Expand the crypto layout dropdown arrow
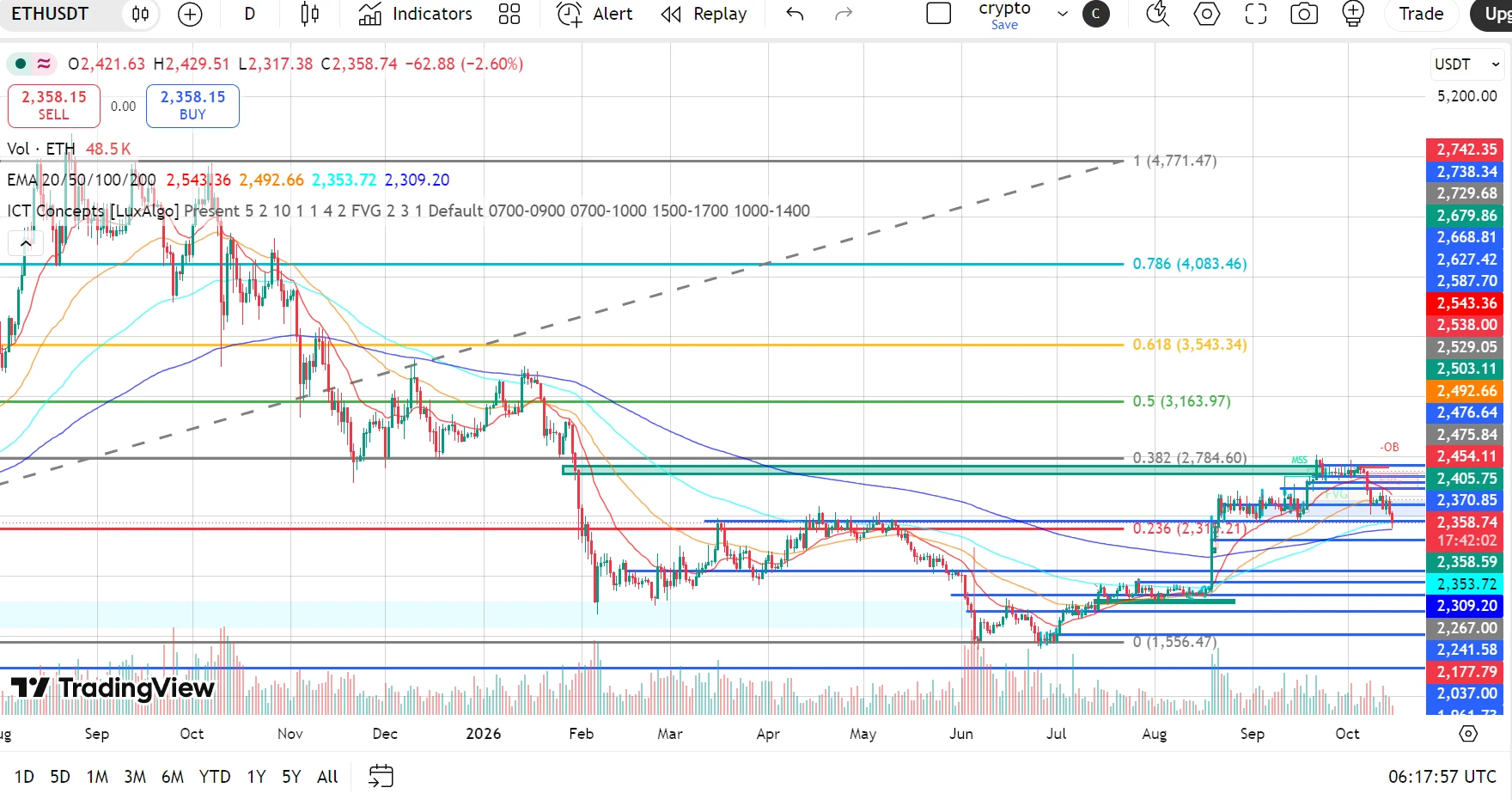The height and width of the screenshot is (800, 1512). point(1063,14)
